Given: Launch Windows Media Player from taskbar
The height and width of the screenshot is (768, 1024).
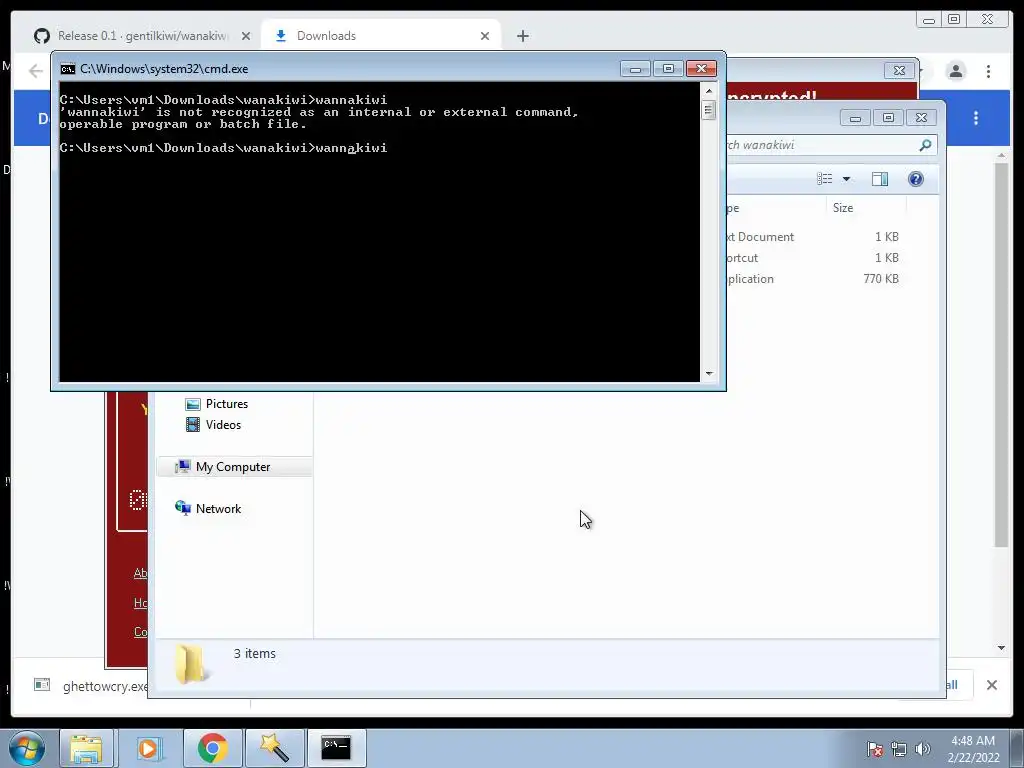Looking at the screenshot, I should [148, 748].
